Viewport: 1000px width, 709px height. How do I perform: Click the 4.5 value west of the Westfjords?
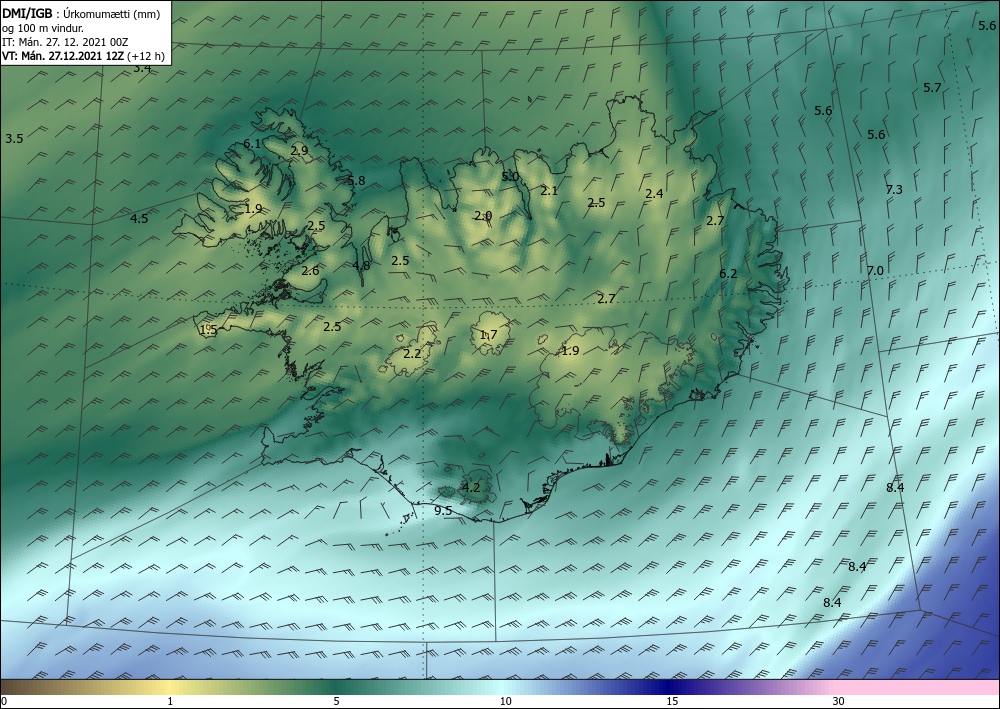click(x=139, y=219)
